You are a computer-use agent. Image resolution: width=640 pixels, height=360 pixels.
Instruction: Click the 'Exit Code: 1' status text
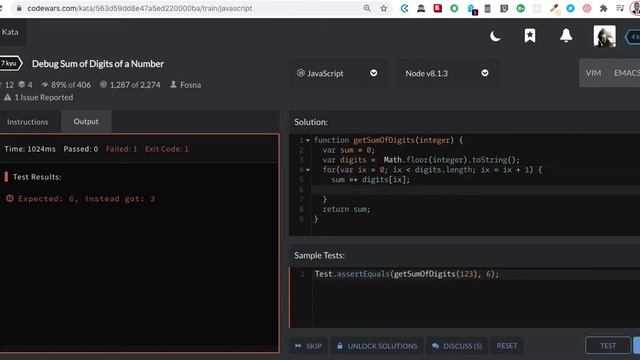point(167,149)
